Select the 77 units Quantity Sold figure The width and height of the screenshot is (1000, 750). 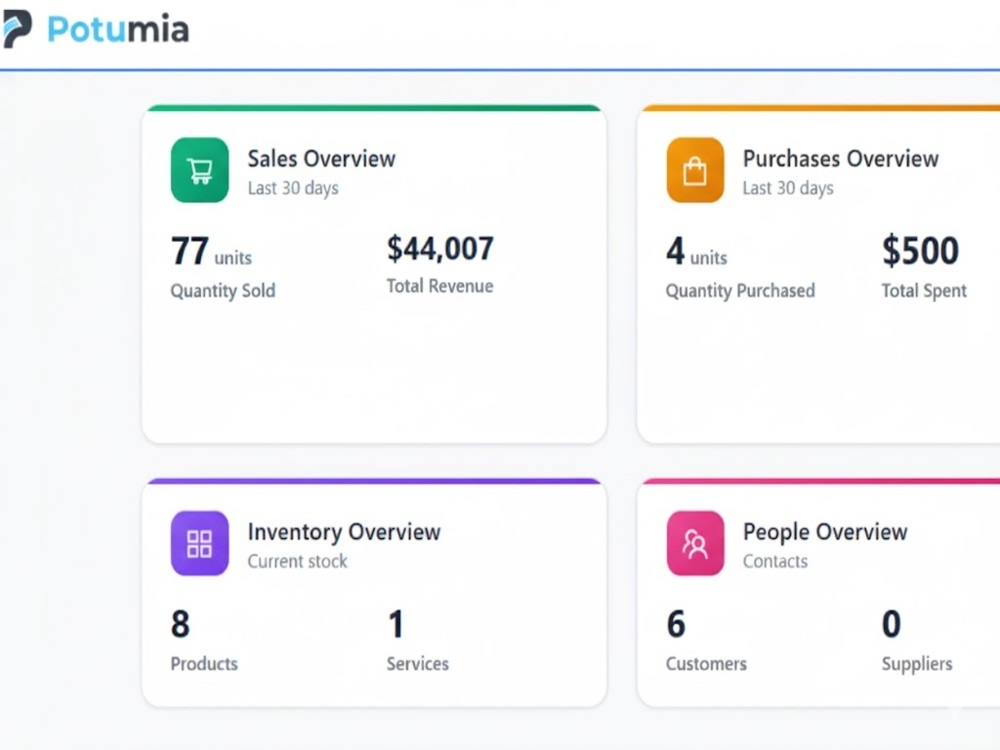click(x=211, y=251)
